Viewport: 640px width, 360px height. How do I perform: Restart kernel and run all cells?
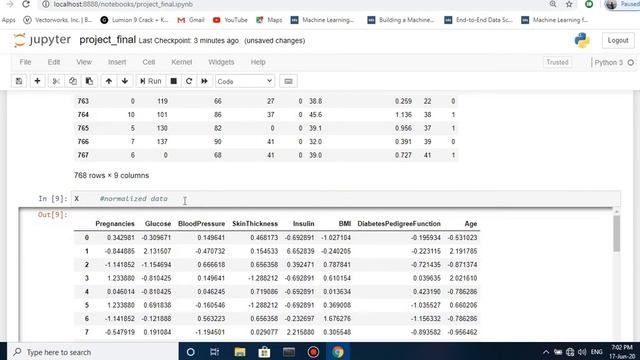[x=204, y=81]
